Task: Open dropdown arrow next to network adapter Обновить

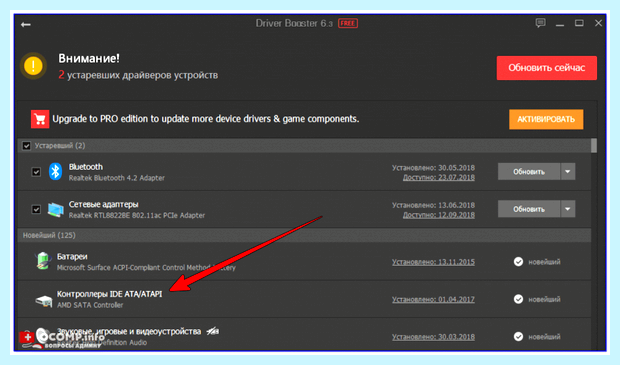Action: pyautogui.click(x=567, y=209)
